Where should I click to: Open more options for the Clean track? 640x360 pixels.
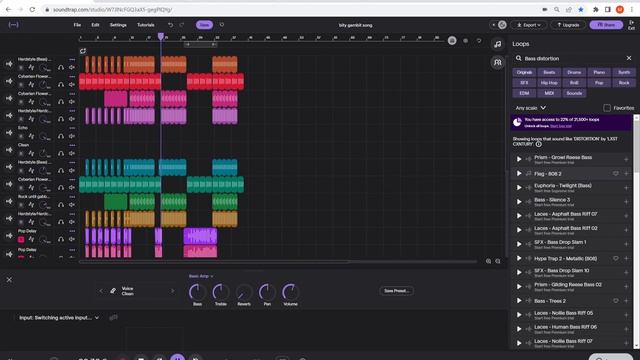[72, 145]
